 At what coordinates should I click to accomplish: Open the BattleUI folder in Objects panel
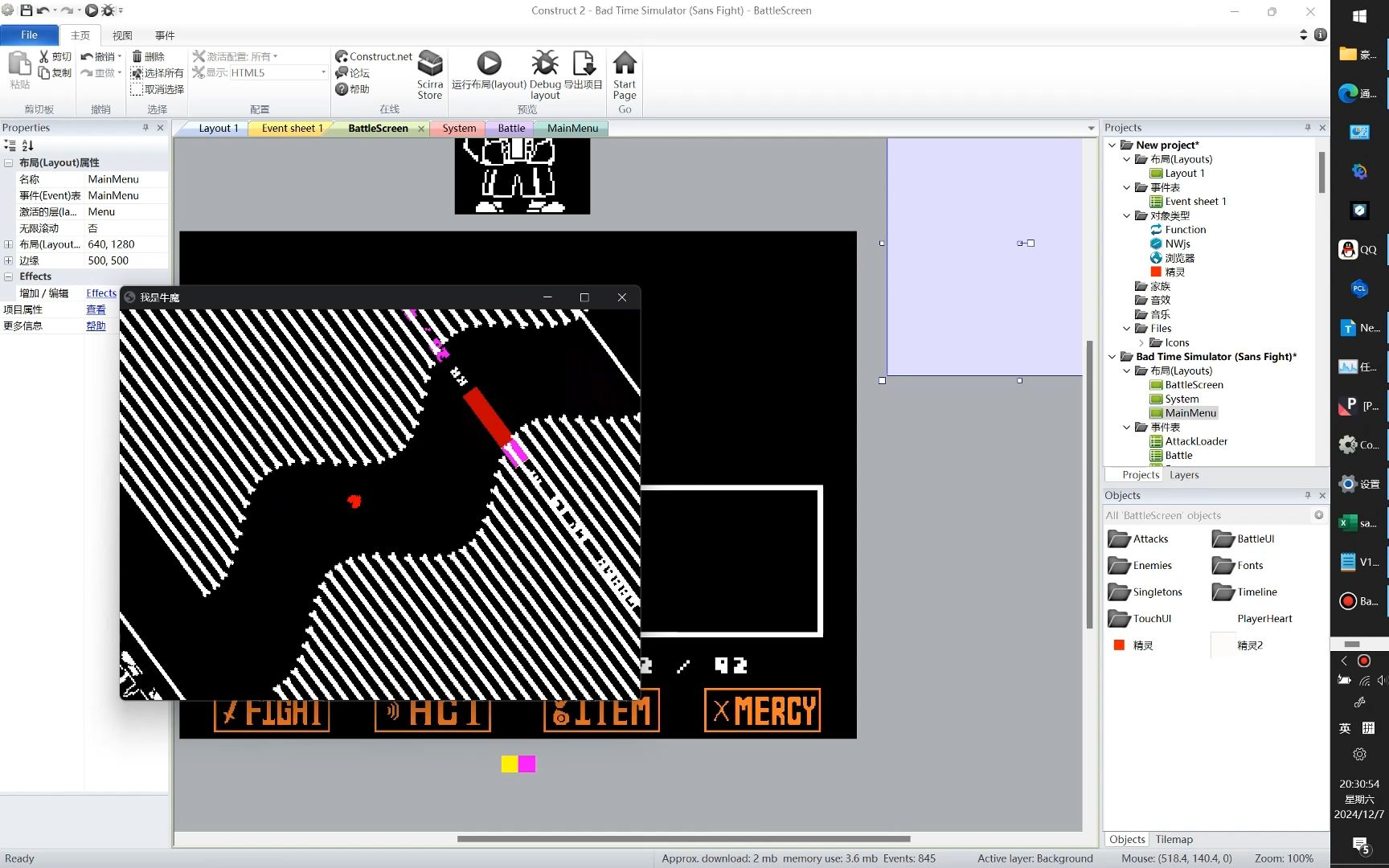(x=1244, y=538)
